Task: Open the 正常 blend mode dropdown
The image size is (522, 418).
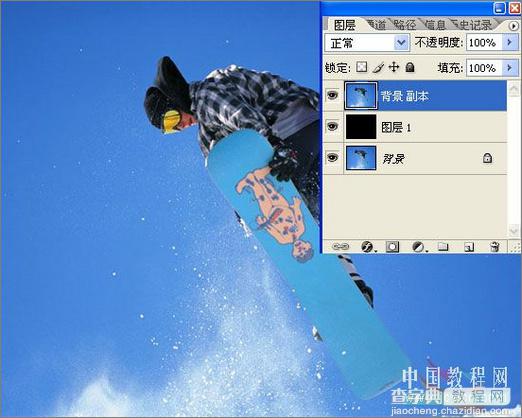Action: click(367, 43)
